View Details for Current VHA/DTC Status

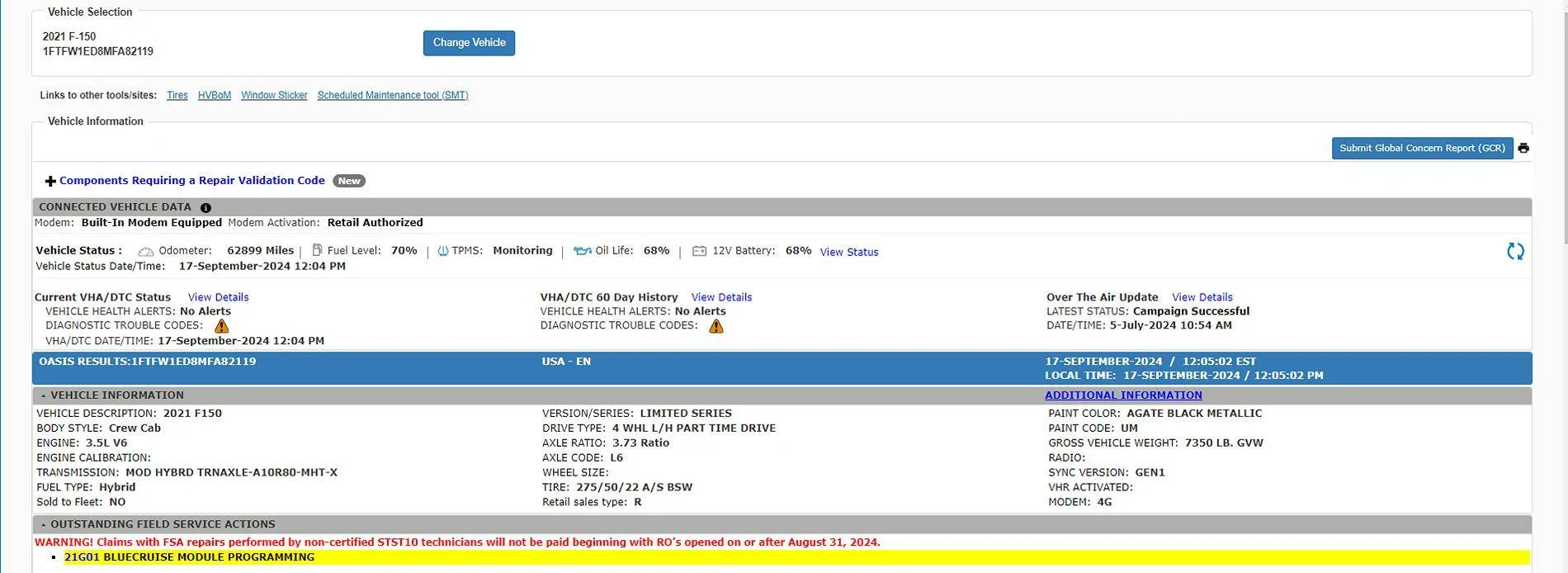point(218,297)
